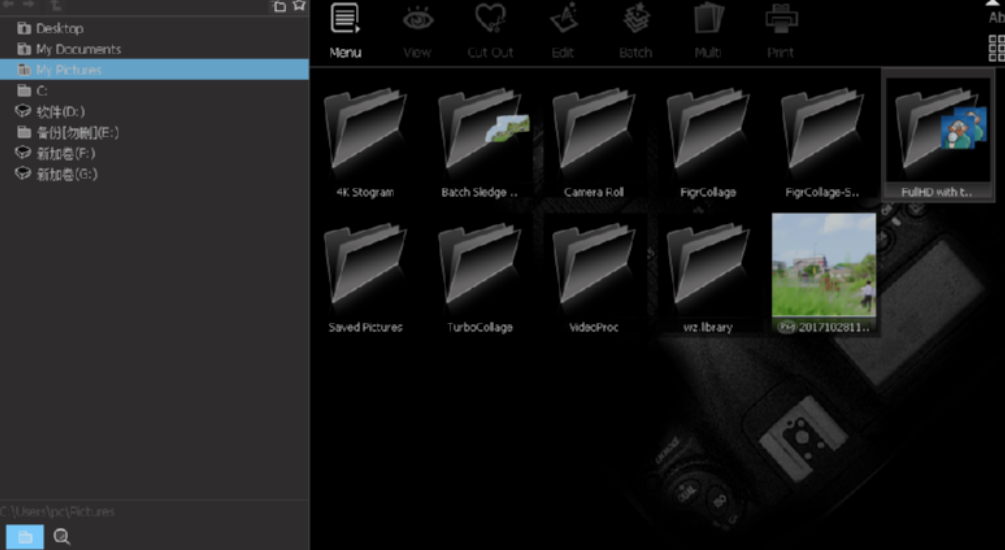Switch to View mode eye icon
This screenshot has height=550, width=1005.
pos(417,30)
